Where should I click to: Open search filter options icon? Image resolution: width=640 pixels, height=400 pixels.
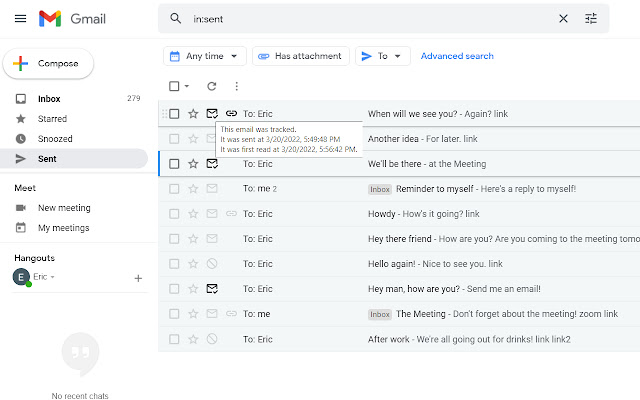click(x=591, y=18)
